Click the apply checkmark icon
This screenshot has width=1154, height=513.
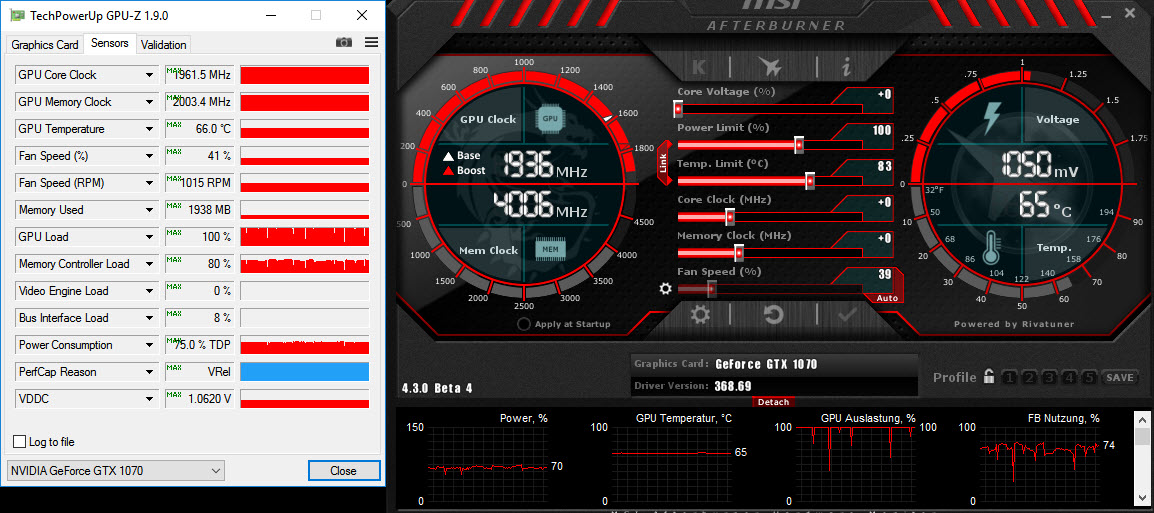click(847, 315)
